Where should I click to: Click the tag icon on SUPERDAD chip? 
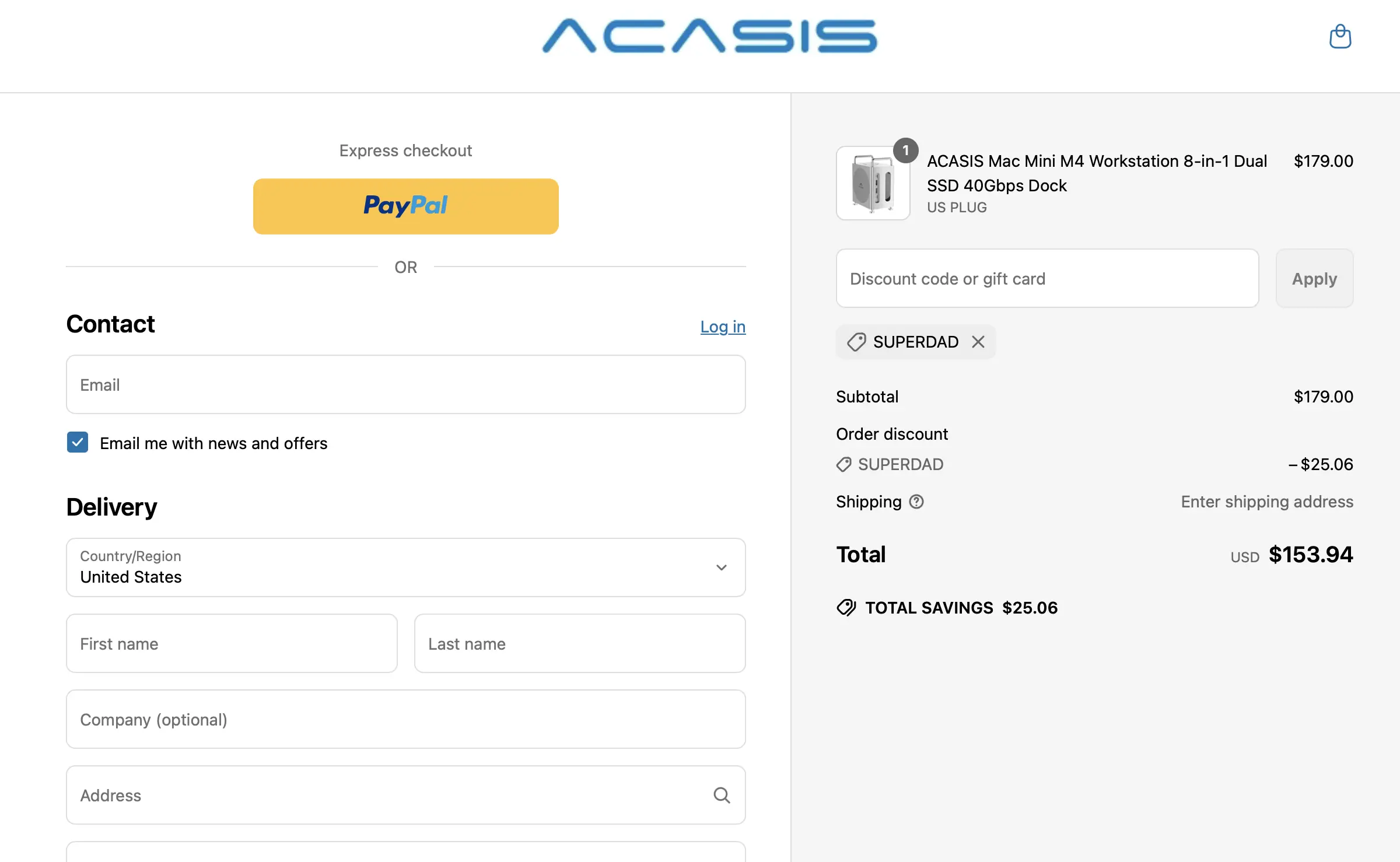[x=856, y=342]
